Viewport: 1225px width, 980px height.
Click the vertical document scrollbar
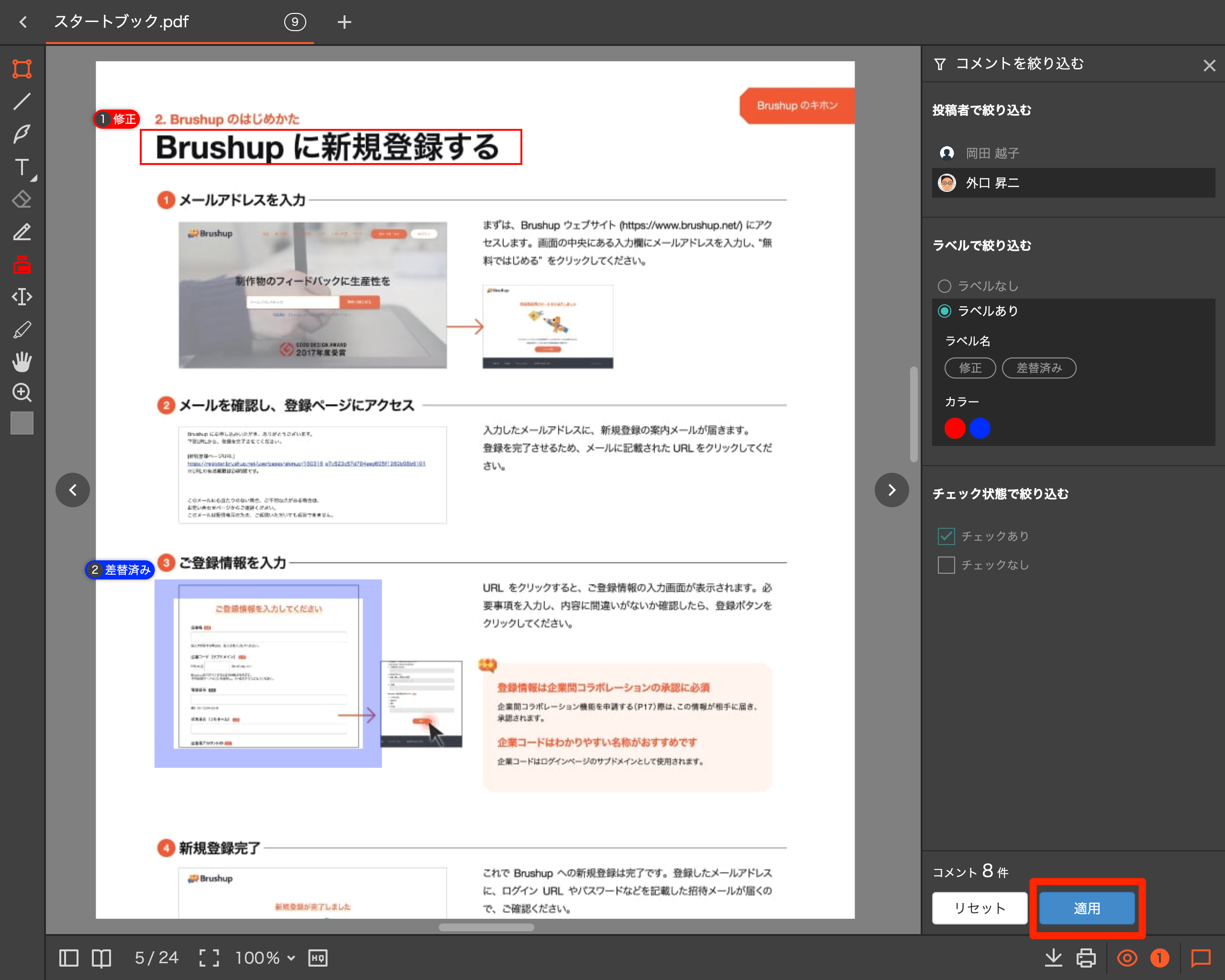tap(914, 415)
